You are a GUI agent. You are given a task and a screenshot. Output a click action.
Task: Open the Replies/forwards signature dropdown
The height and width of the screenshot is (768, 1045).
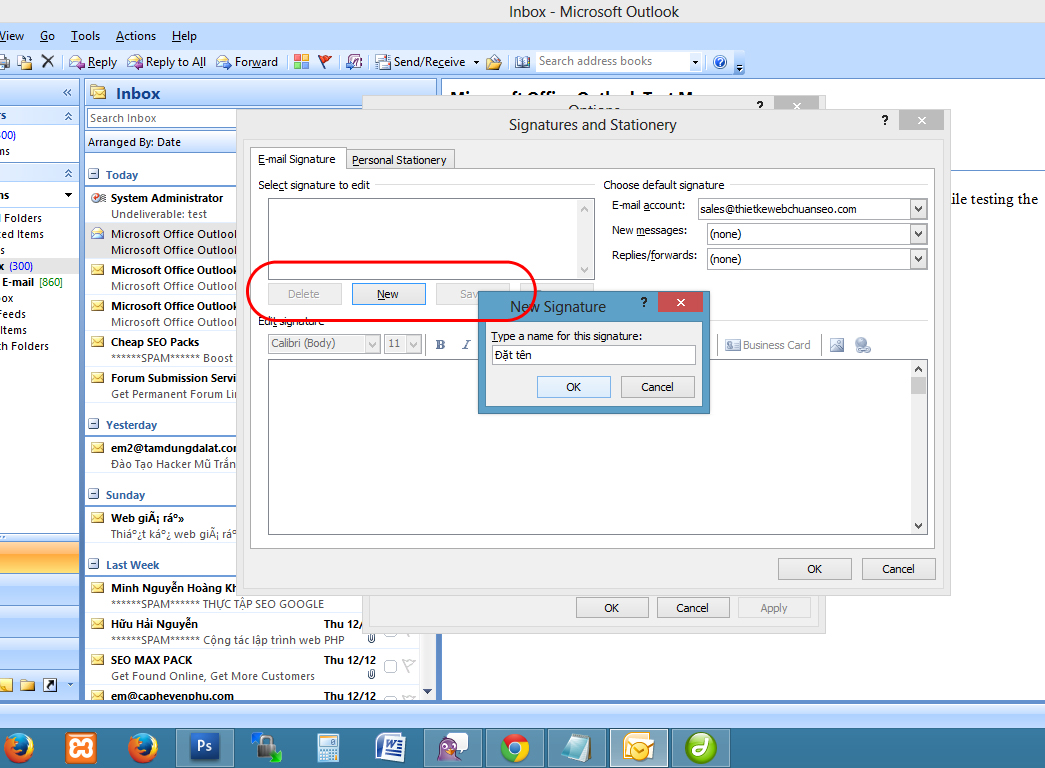(918, 259)
